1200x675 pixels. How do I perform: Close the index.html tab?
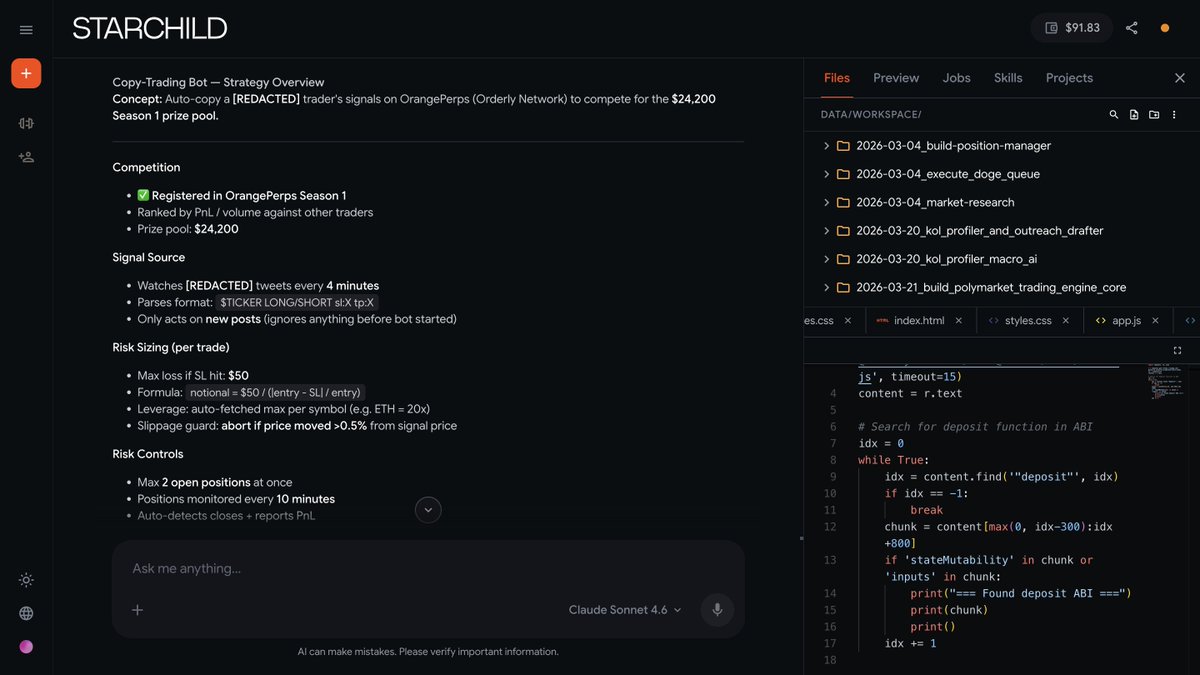click(958, 321)
